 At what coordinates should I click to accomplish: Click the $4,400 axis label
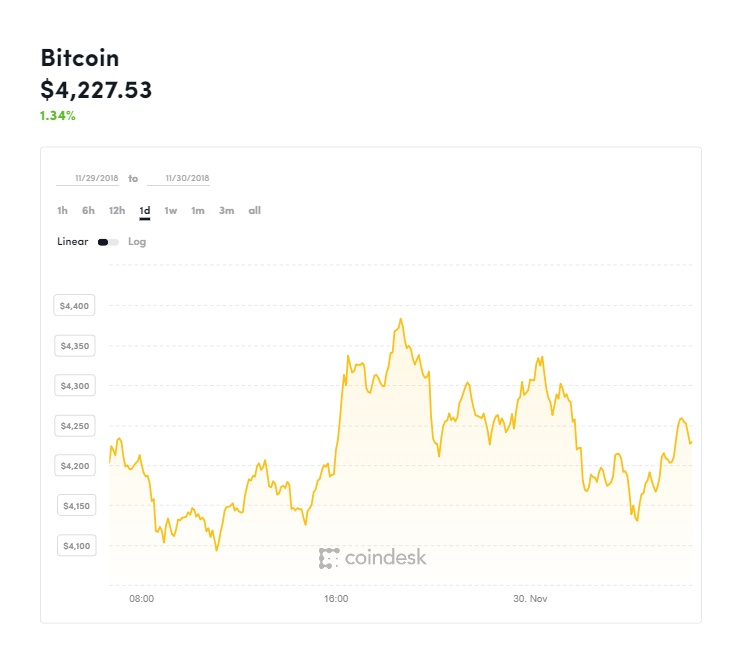(x=74, y=305)
